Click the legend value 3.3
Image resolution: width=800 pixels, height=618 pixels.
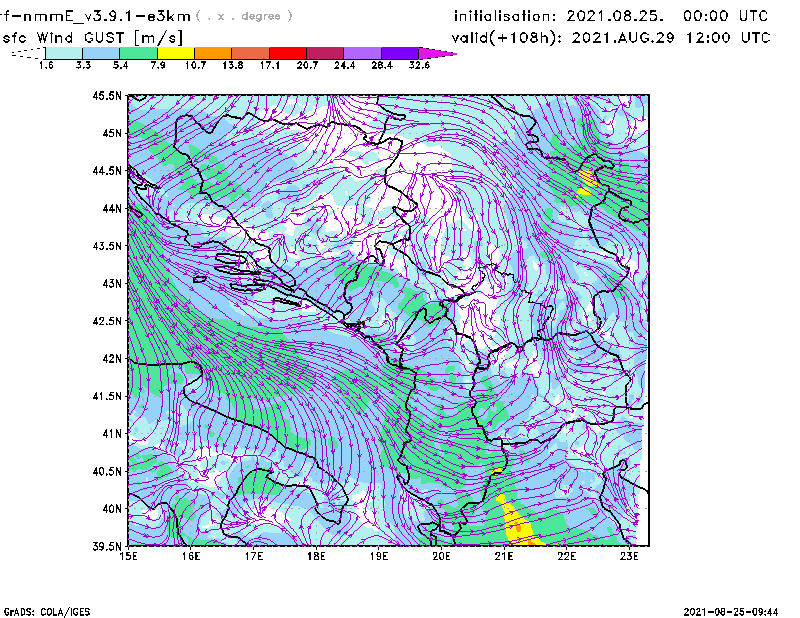click(83, 65)
